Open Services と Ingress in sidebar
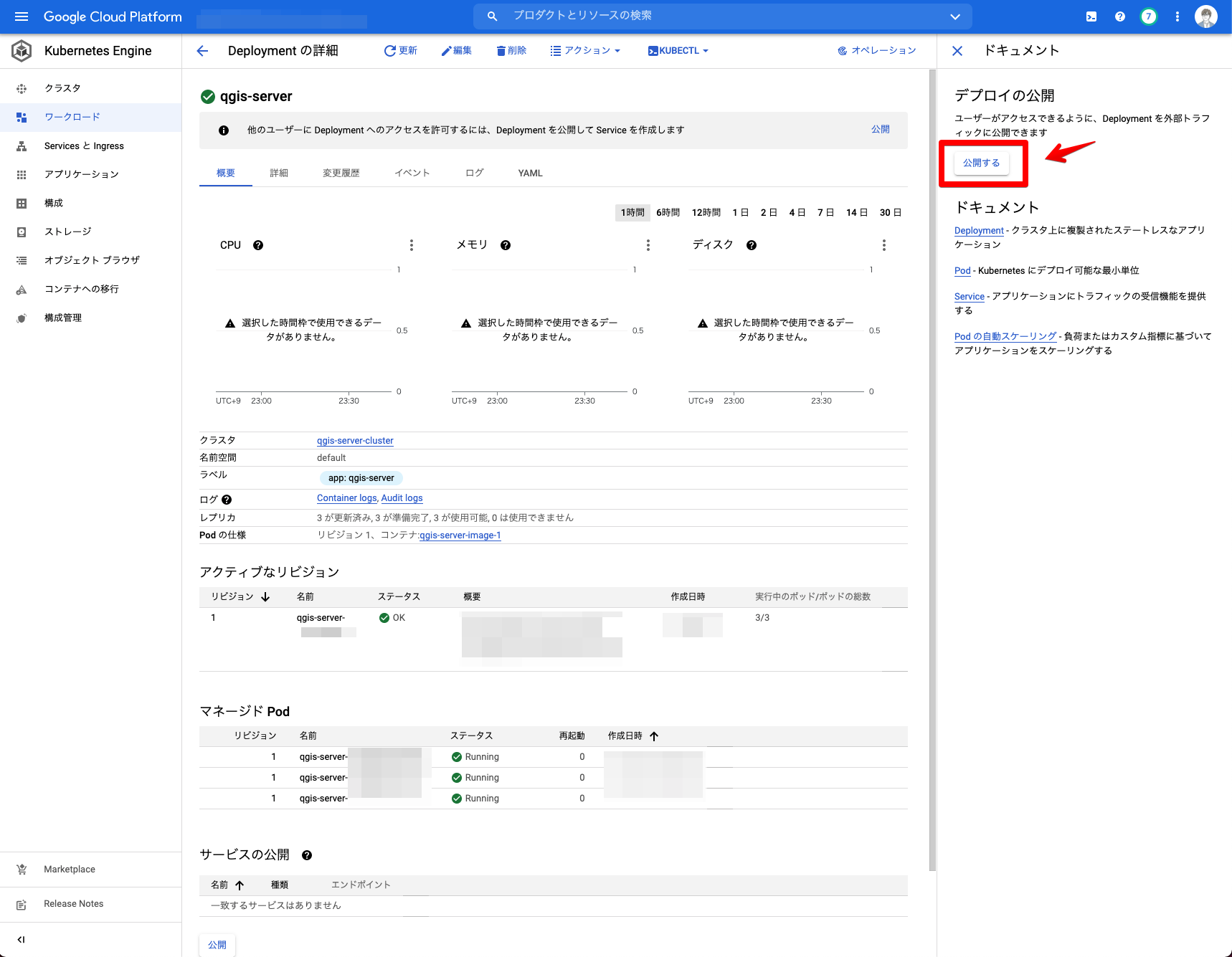 coord(90,146)
